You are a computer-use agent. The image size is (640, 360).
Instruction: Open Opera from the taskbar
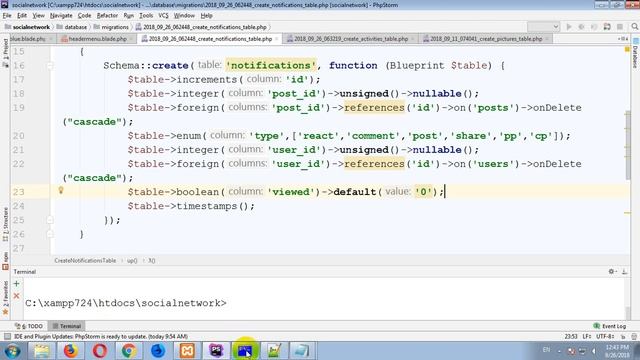tap(100, 351)
